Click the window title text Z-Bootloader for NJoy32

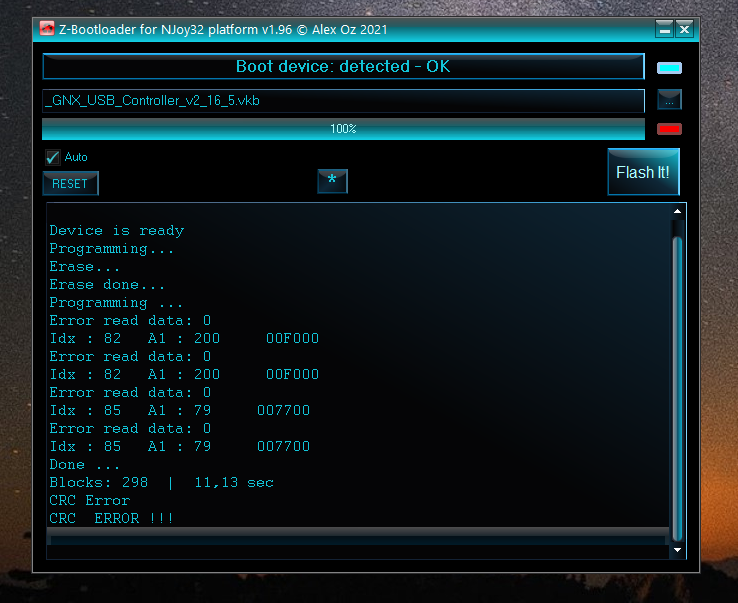tap(223, 30)
